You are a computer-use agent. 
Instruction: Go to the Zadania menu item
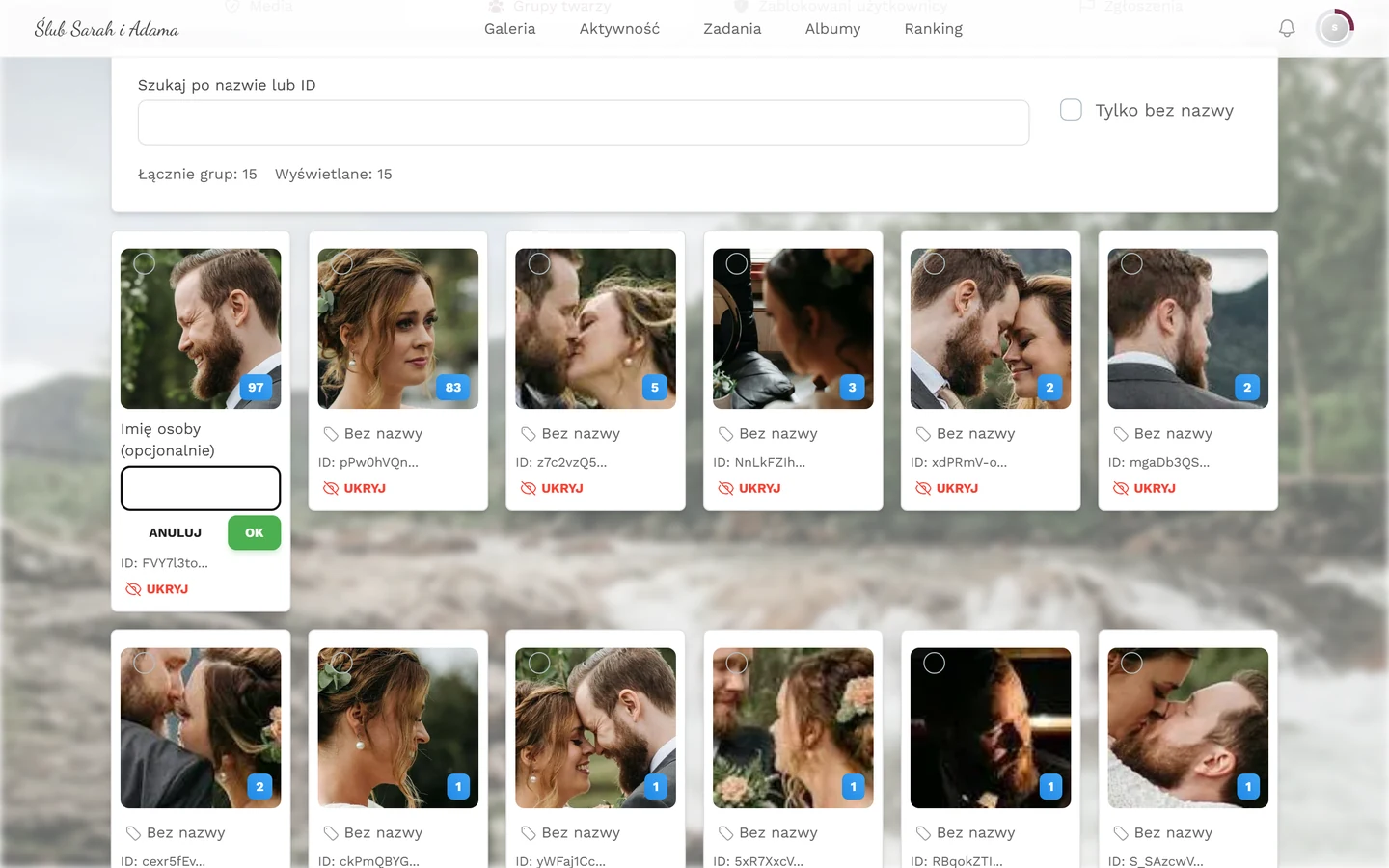tap(732, 29)
